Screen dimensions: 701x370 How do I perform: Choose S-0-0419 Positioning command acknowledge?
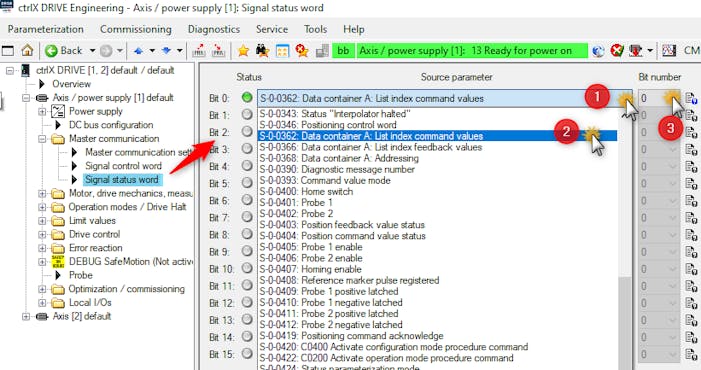coord(351,336)
